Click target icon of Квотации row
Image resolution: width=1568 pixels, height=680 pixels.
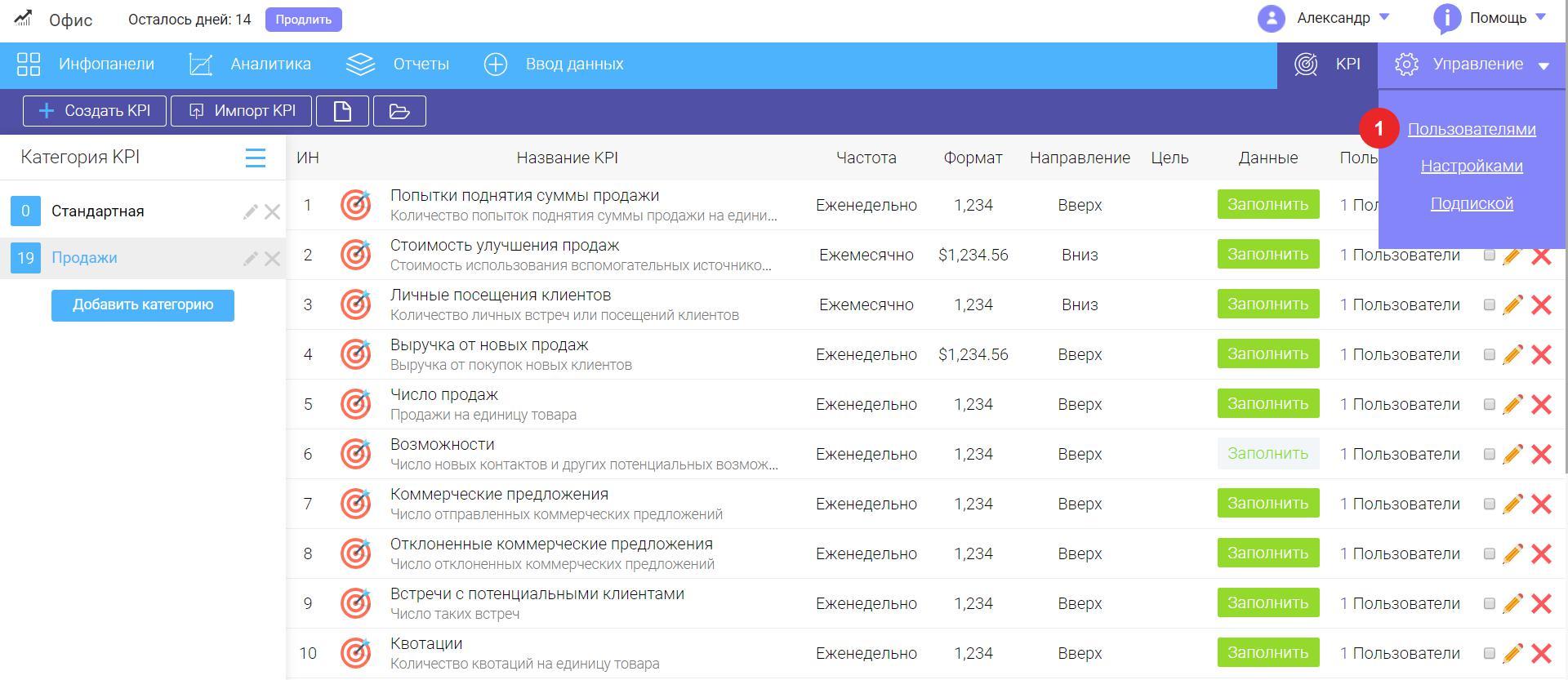[x=355, y=653]
